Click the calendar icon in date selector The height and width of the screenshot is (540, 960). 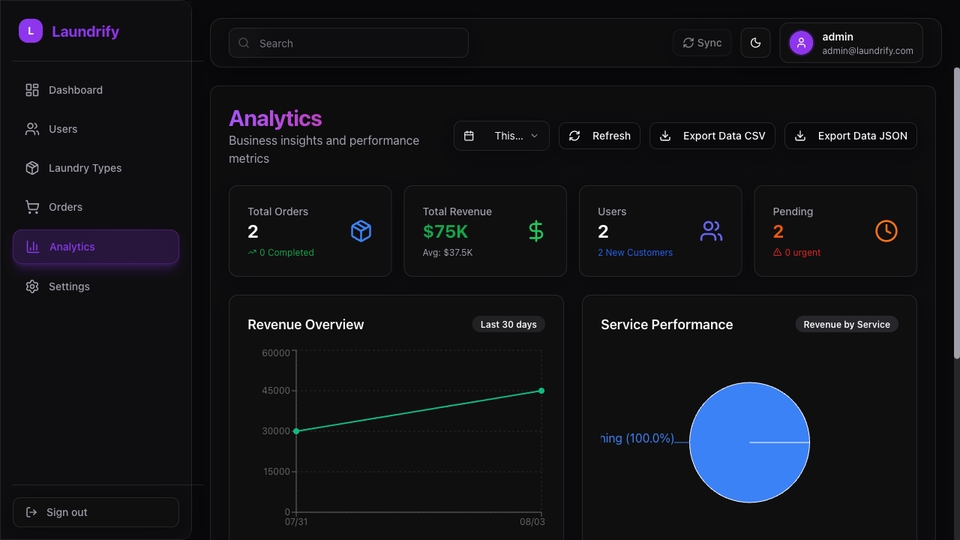coord(469,136)
